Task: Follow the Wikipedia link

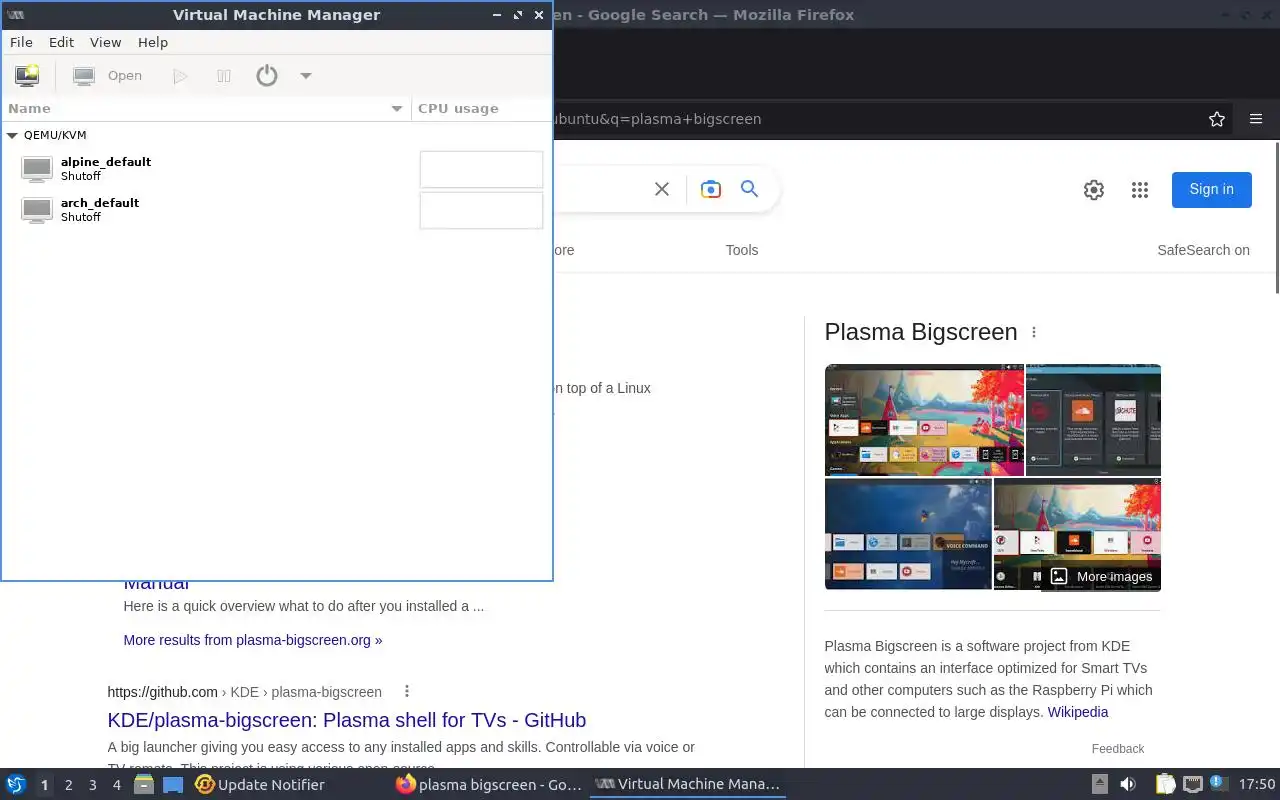Action: point(1078,712)
